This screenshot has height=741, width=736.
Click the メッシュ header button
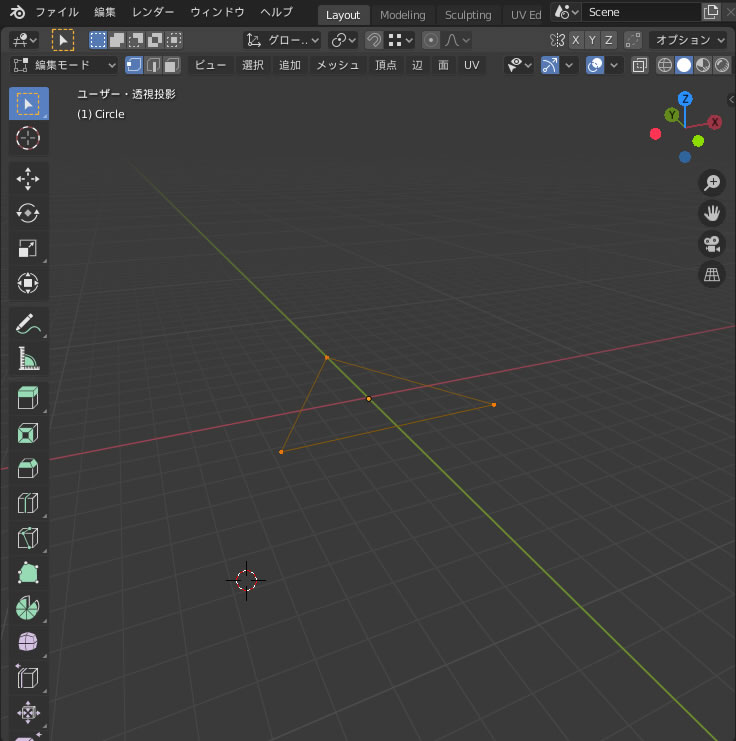point(337,65)
